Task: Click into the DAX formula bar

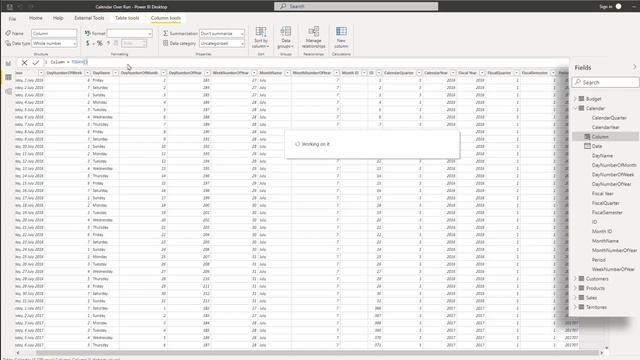Action: [x=306, y=62]
